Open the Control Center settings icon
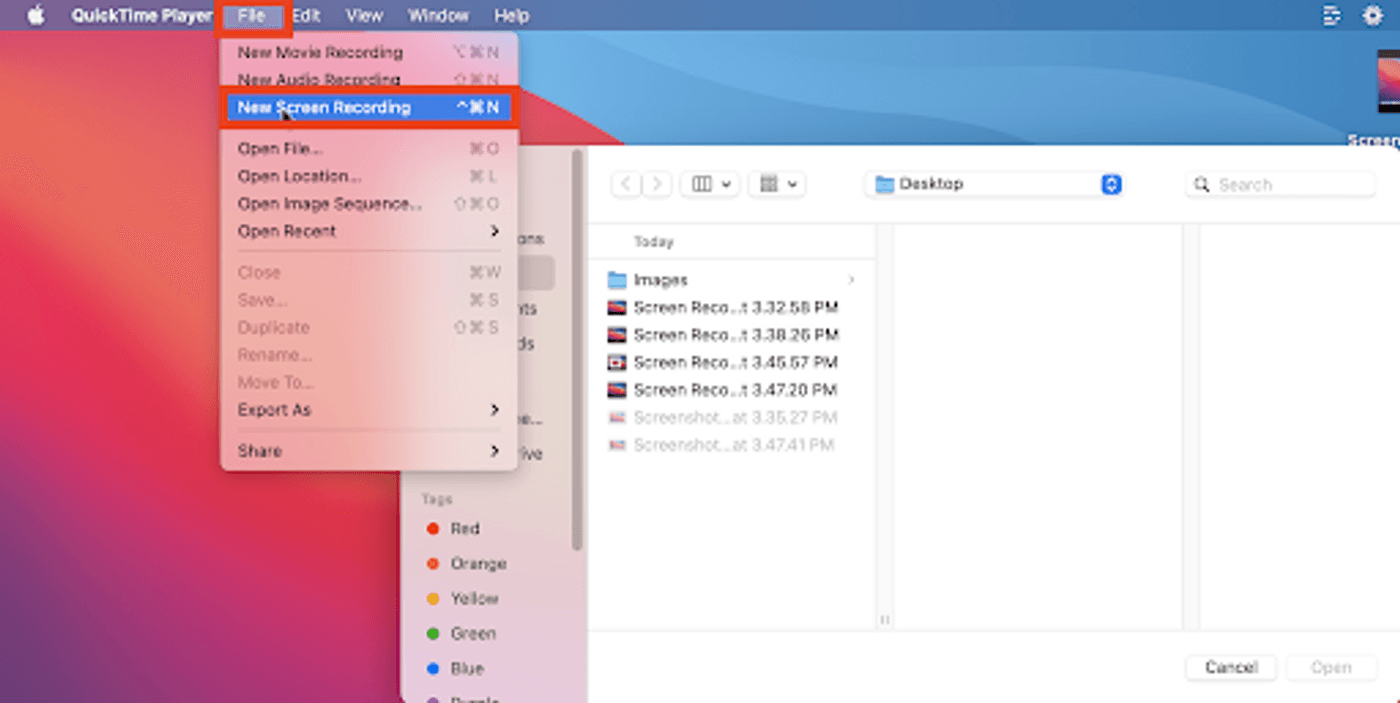 pos(1373,16)
